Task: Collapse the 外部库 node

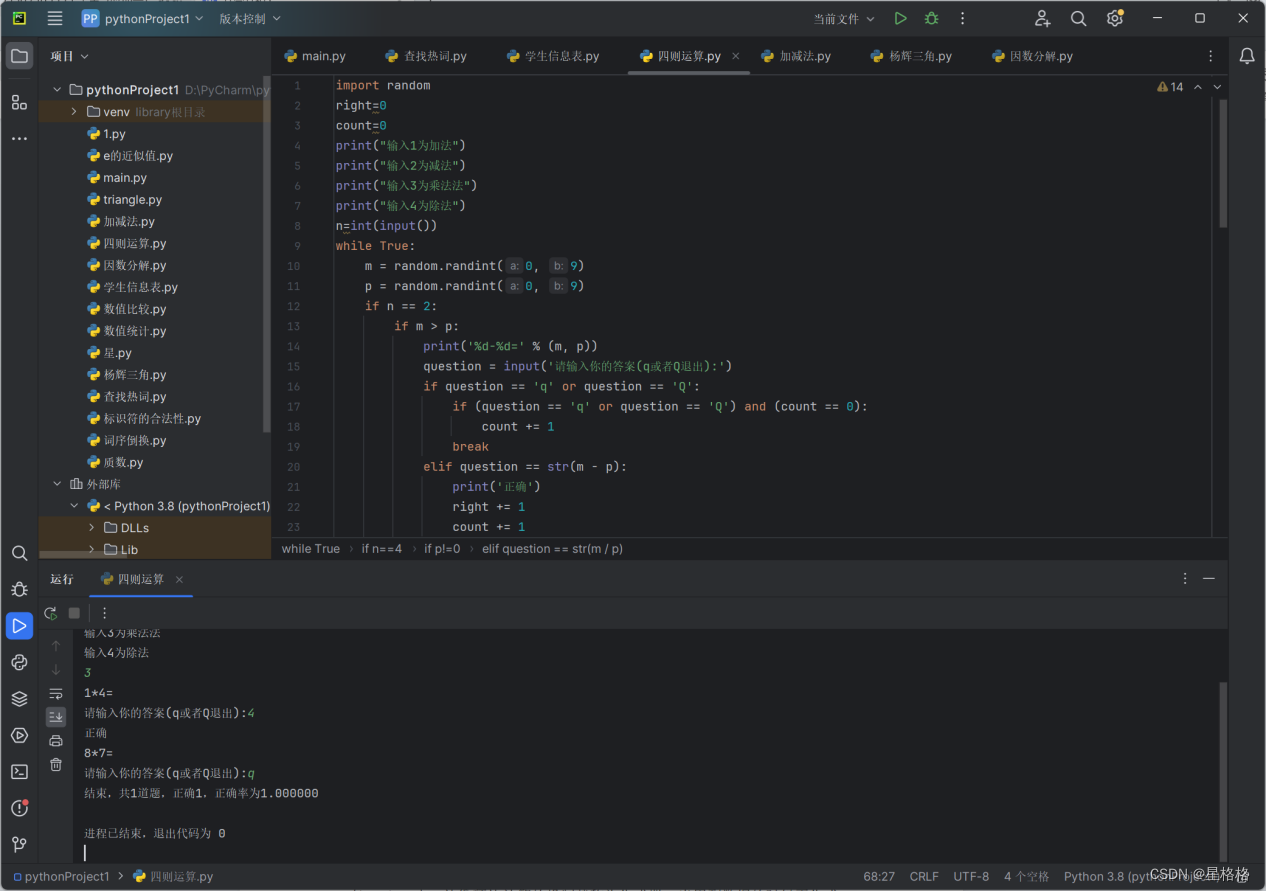Action: pyautogui.click(x=57, y=484)
